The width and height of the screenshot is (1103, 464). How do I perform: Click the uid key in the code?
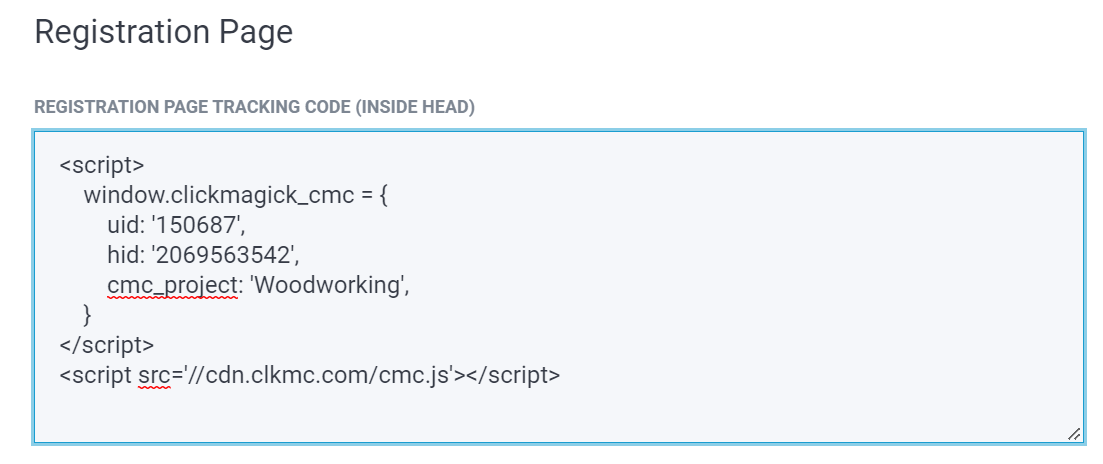point(123,225)
